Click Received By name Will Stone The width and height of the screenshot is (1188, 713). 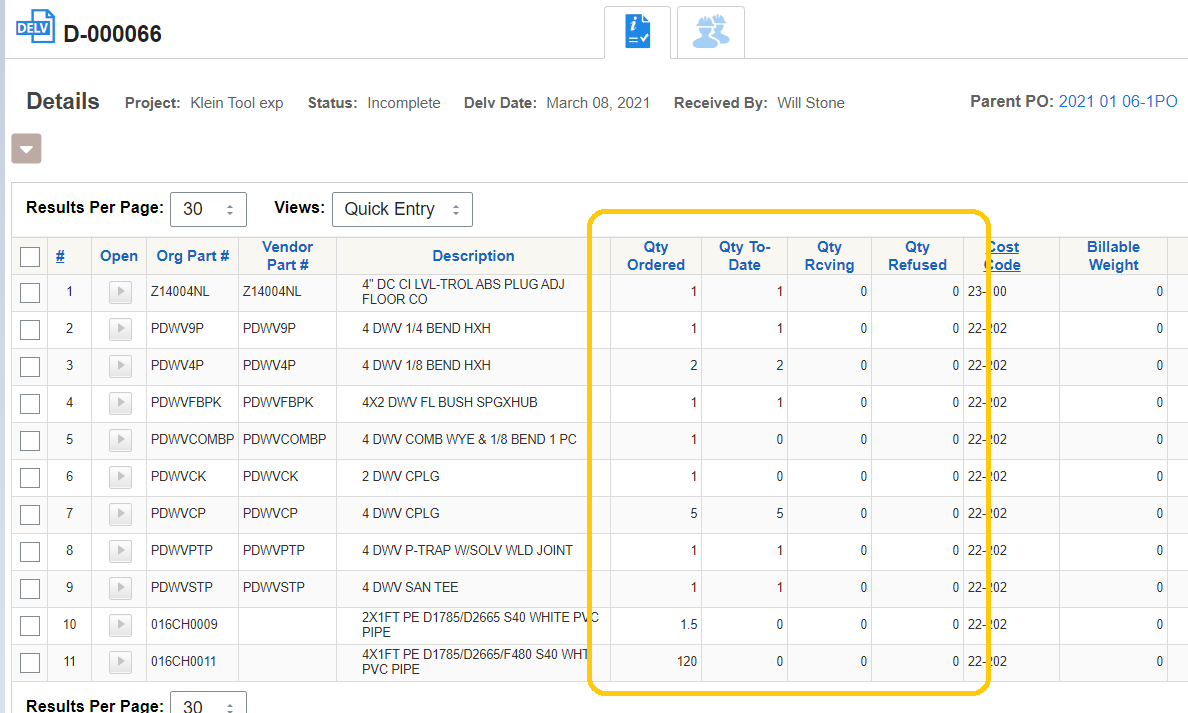tap(811, 103)
